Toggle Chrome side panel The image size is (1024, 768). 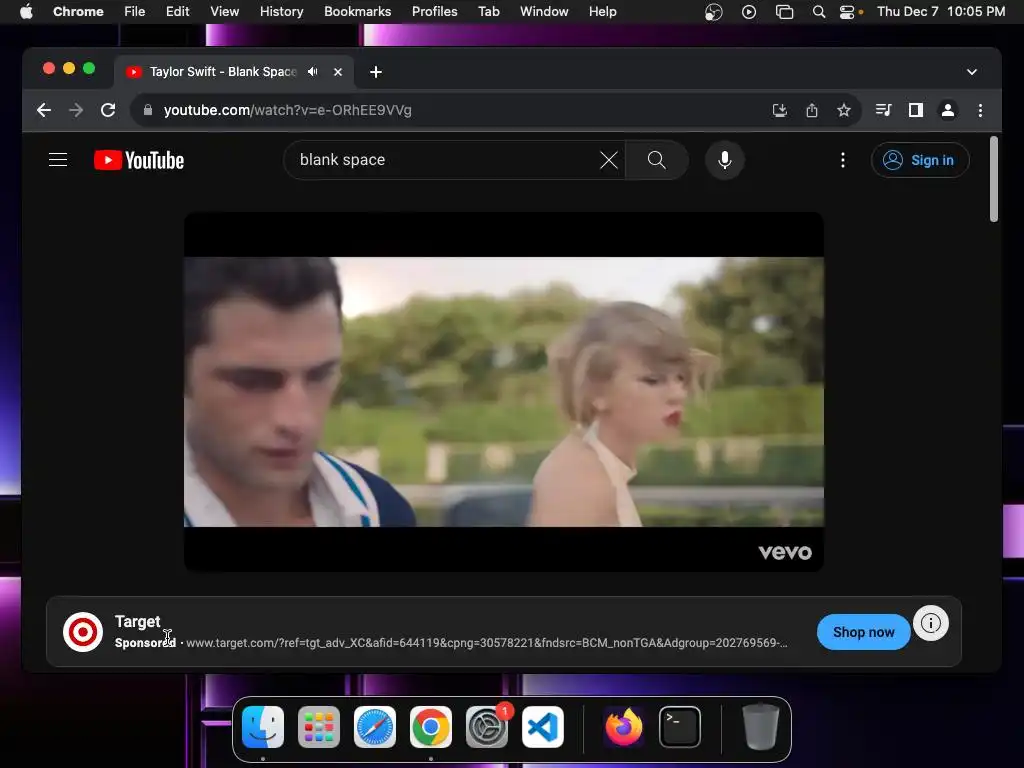click(916, 110)
